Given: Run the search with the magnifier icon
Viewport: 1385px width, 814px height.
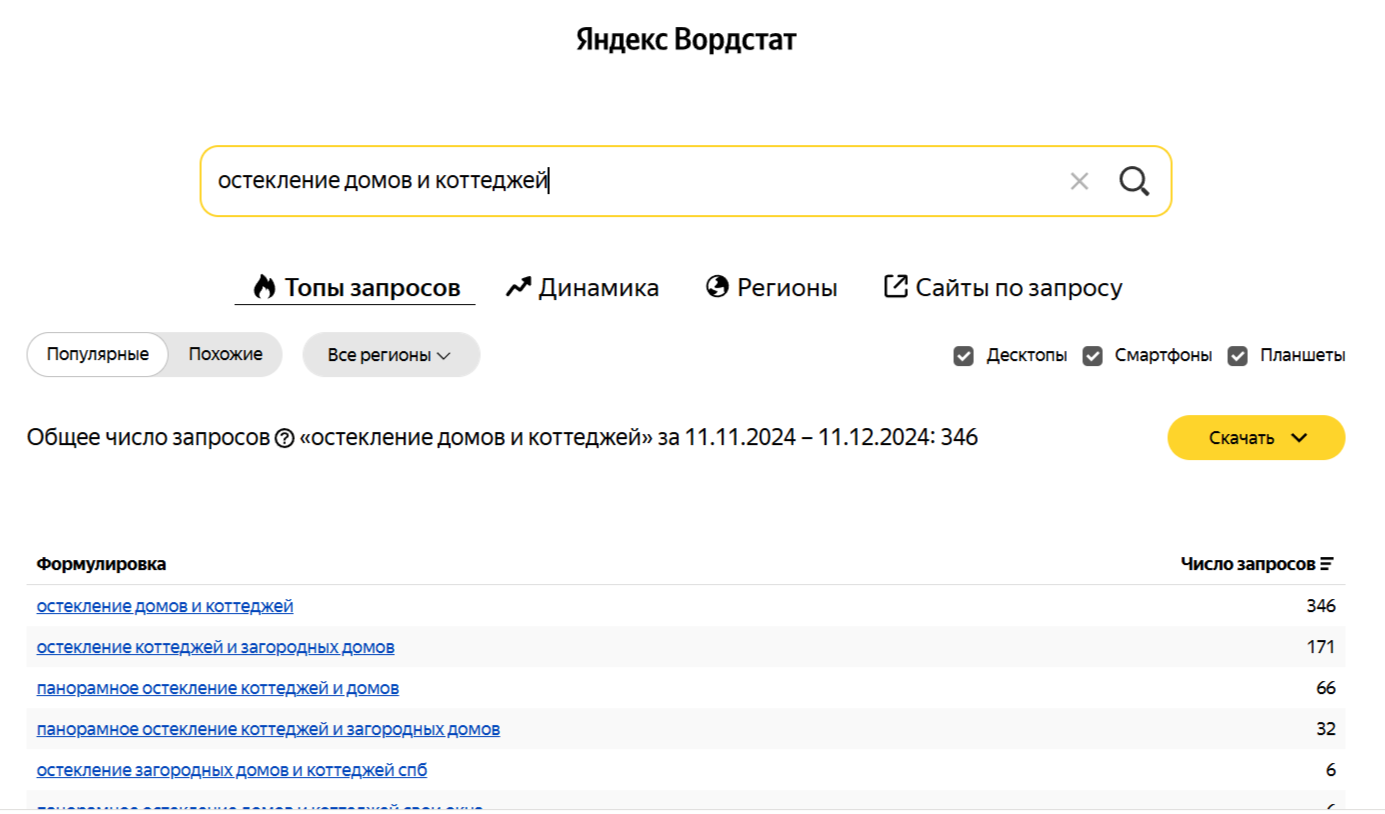Looking at the screenshot, I should coord(1134,181).
